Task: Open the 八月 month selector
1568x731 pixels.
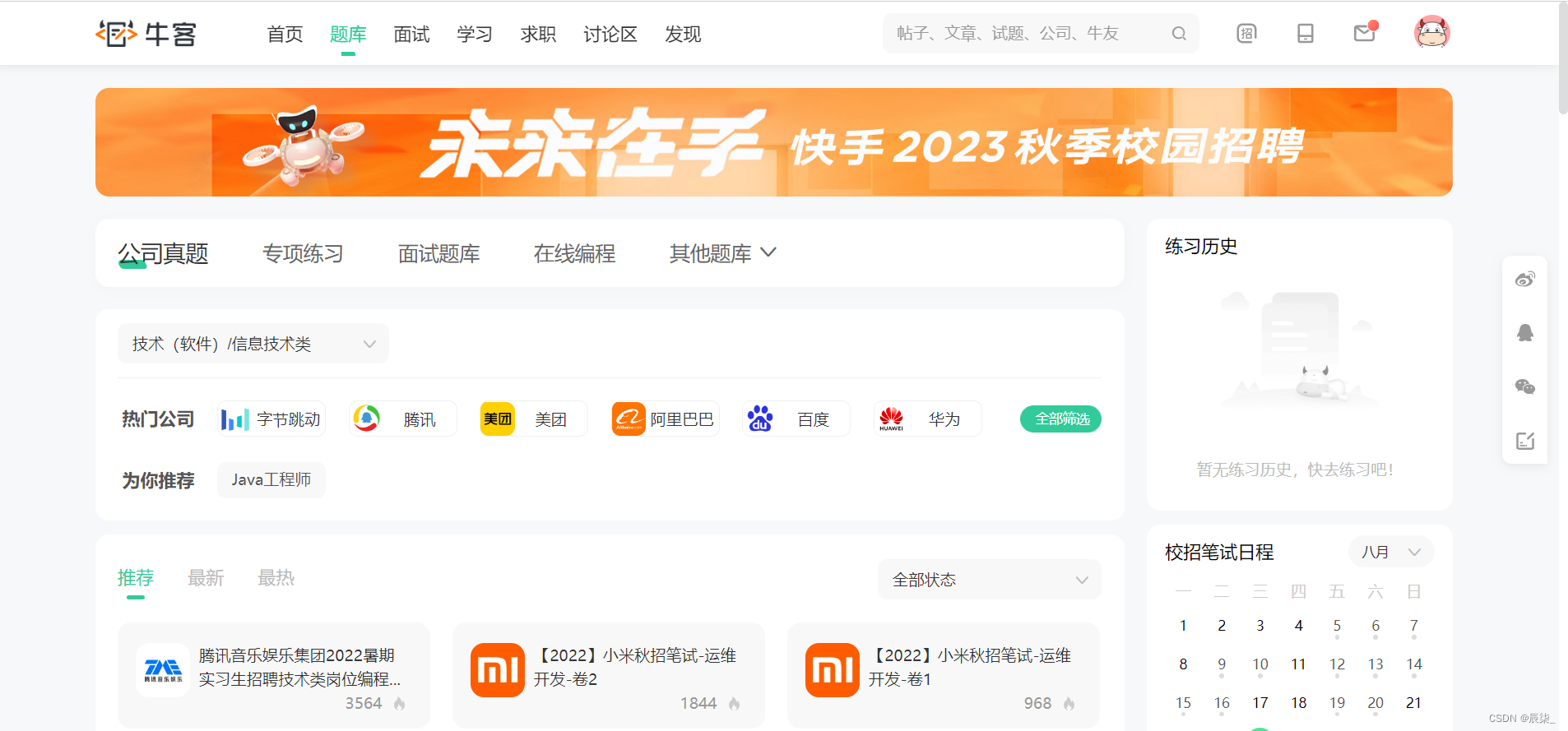Action: [1391, 552]
